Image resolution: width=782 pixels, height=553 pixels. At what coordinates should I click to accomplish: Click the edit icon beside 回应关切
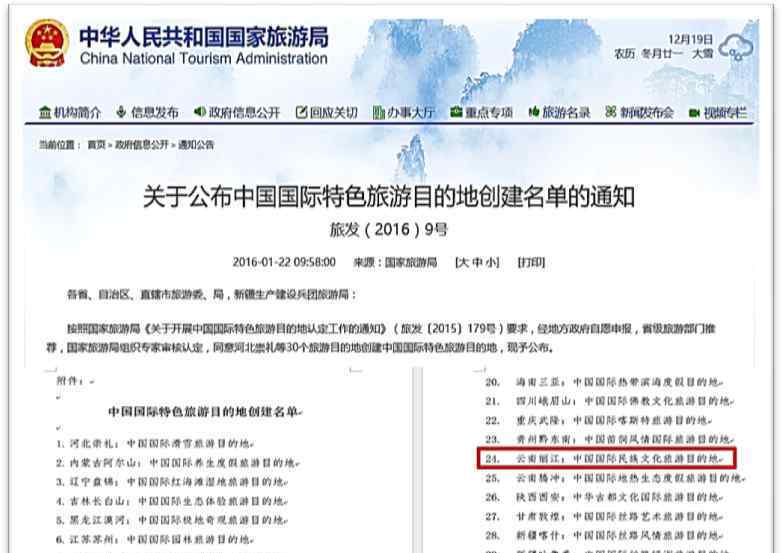coord(301,112)
